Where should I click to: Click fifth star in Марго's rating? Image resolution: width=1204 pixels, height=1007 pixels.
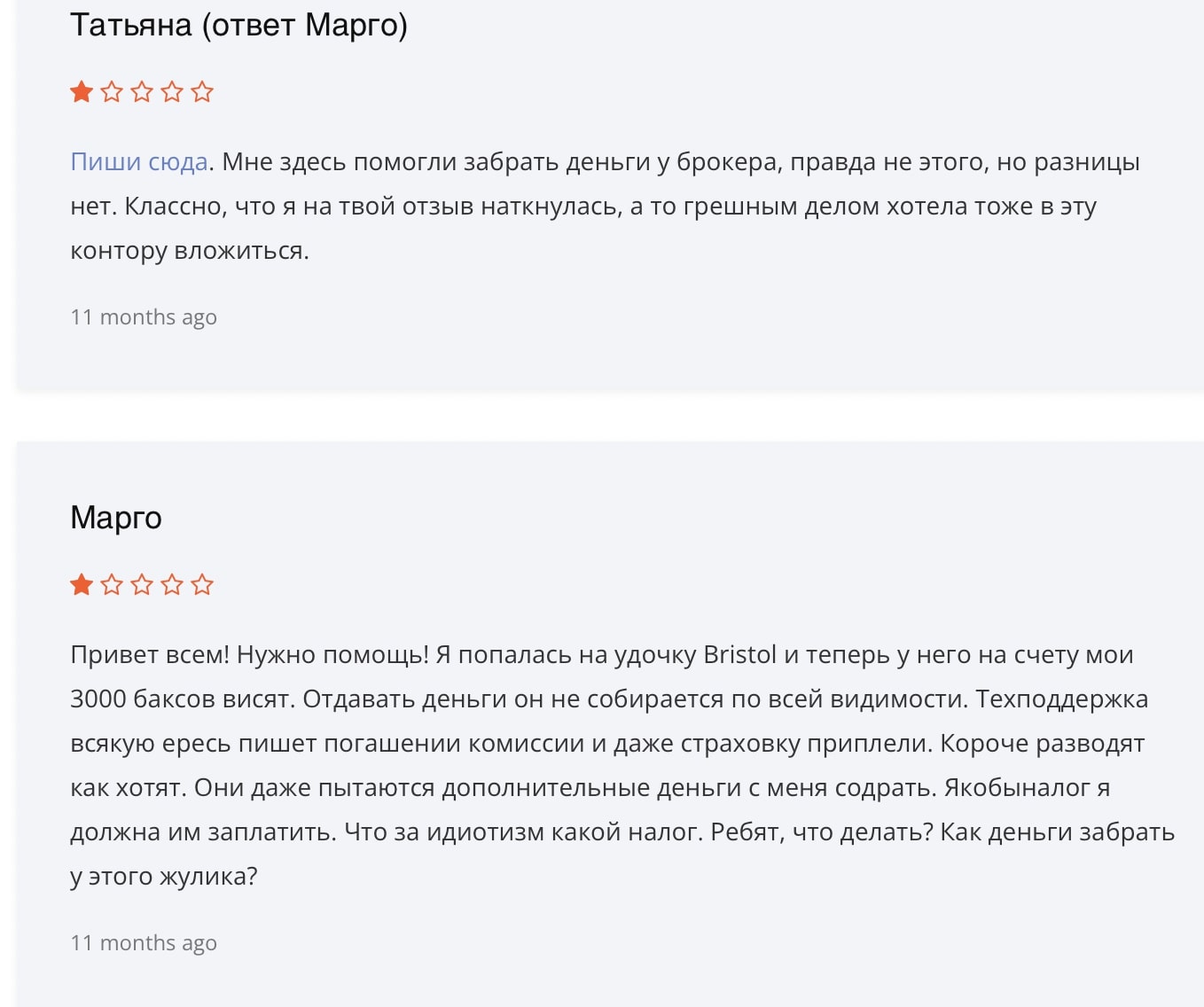tap(202, 584)
